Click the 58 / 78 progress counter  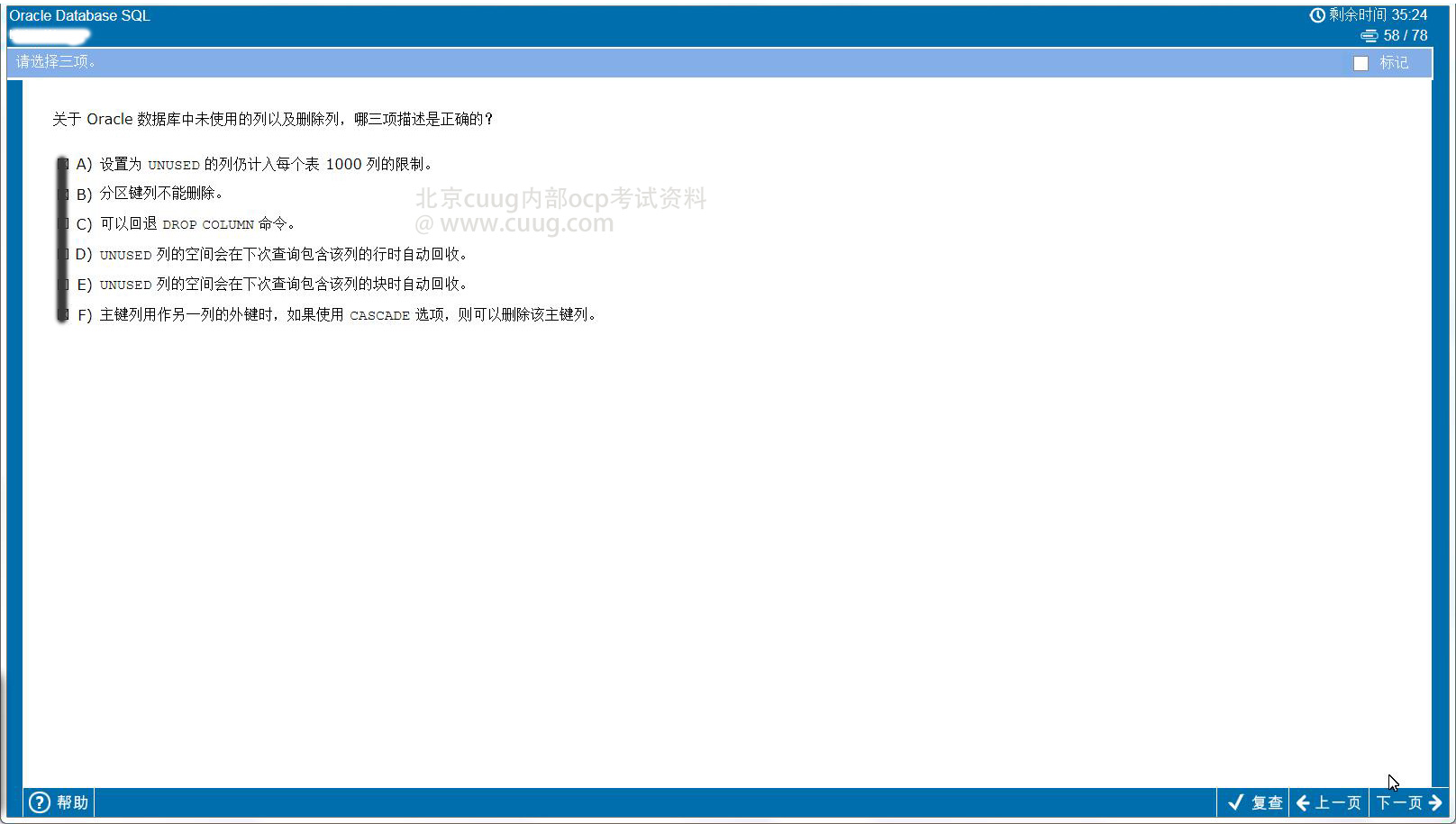point(1406,36)
